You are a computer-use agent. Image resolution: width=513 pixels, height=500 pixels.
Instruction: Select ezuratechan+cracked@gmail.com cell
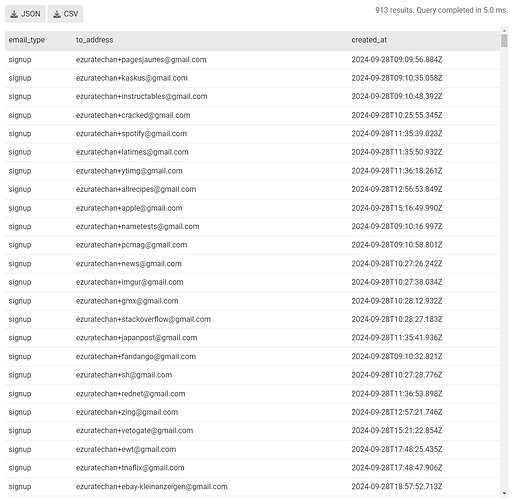tap(133, 115)
